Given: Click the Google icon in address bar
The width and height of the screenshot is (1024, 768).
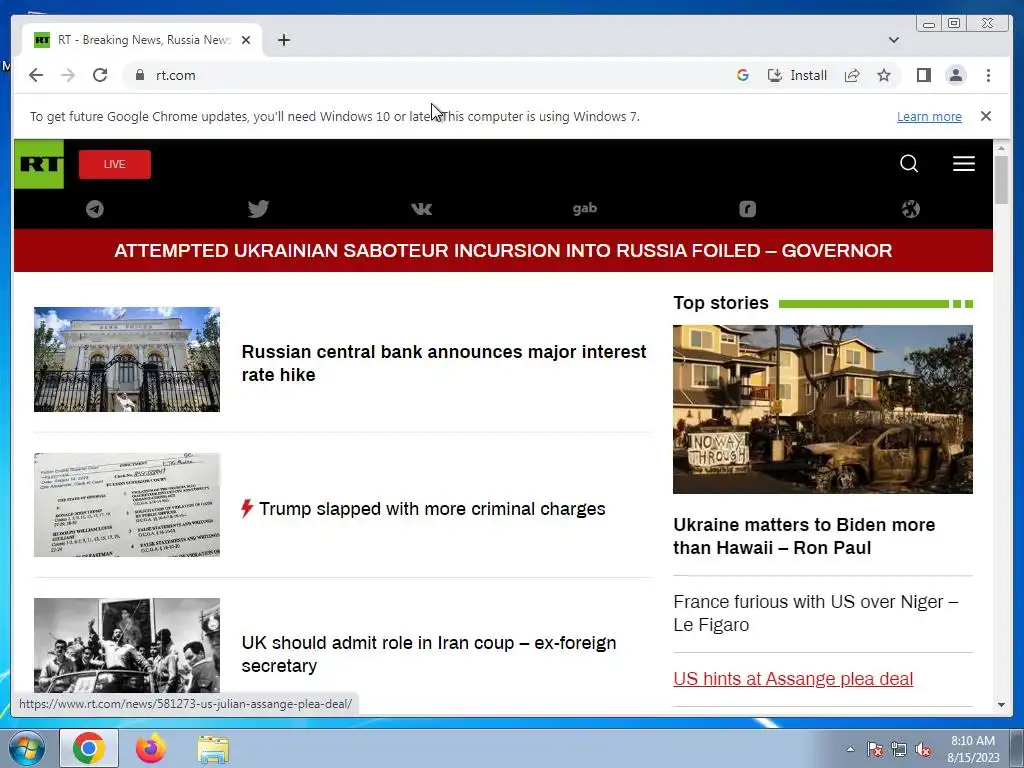Looking at the screenshot, I should (x=743, y=75).
